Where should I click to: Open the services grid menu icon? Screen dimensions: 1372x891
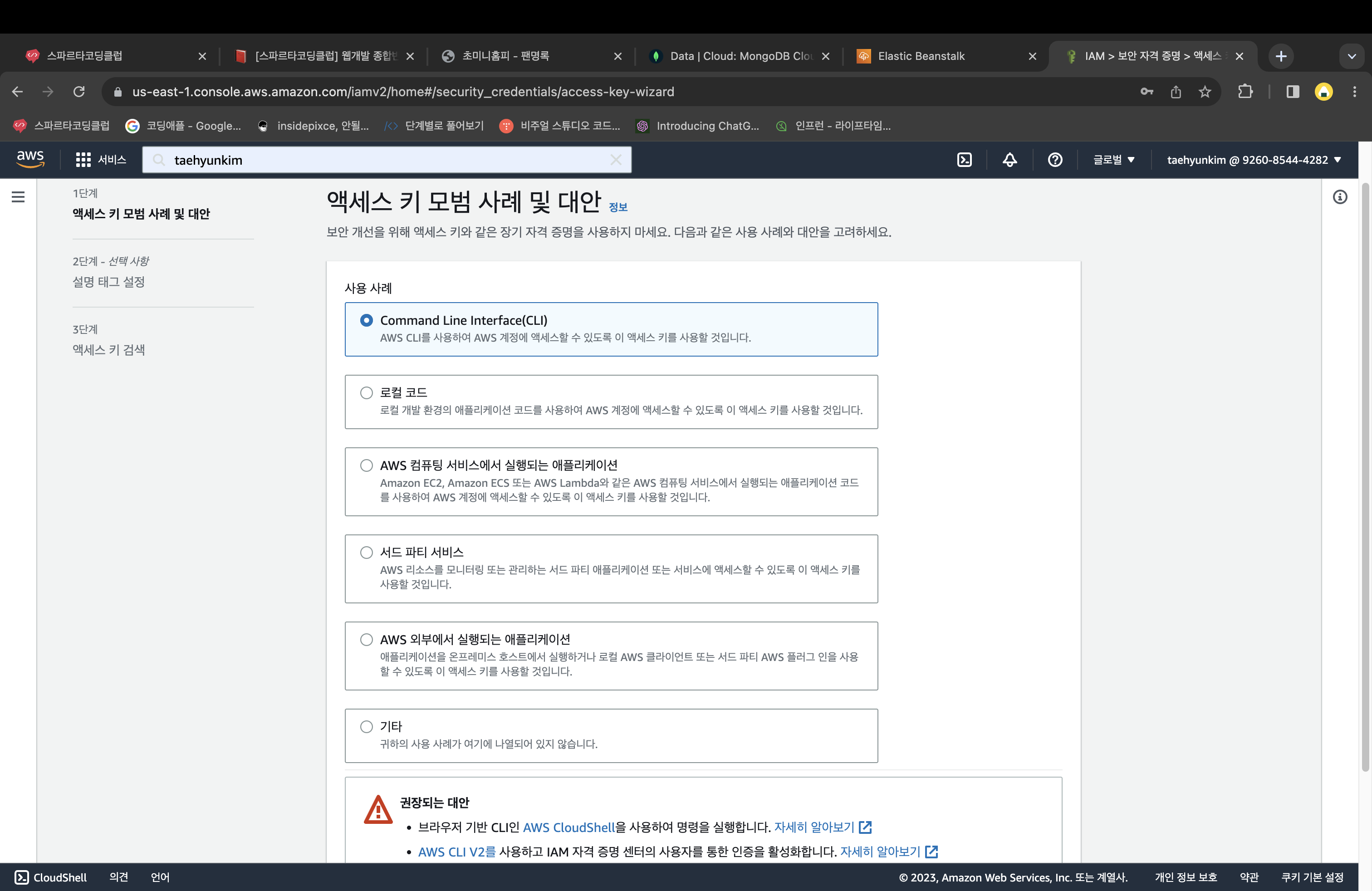(83, 160)
